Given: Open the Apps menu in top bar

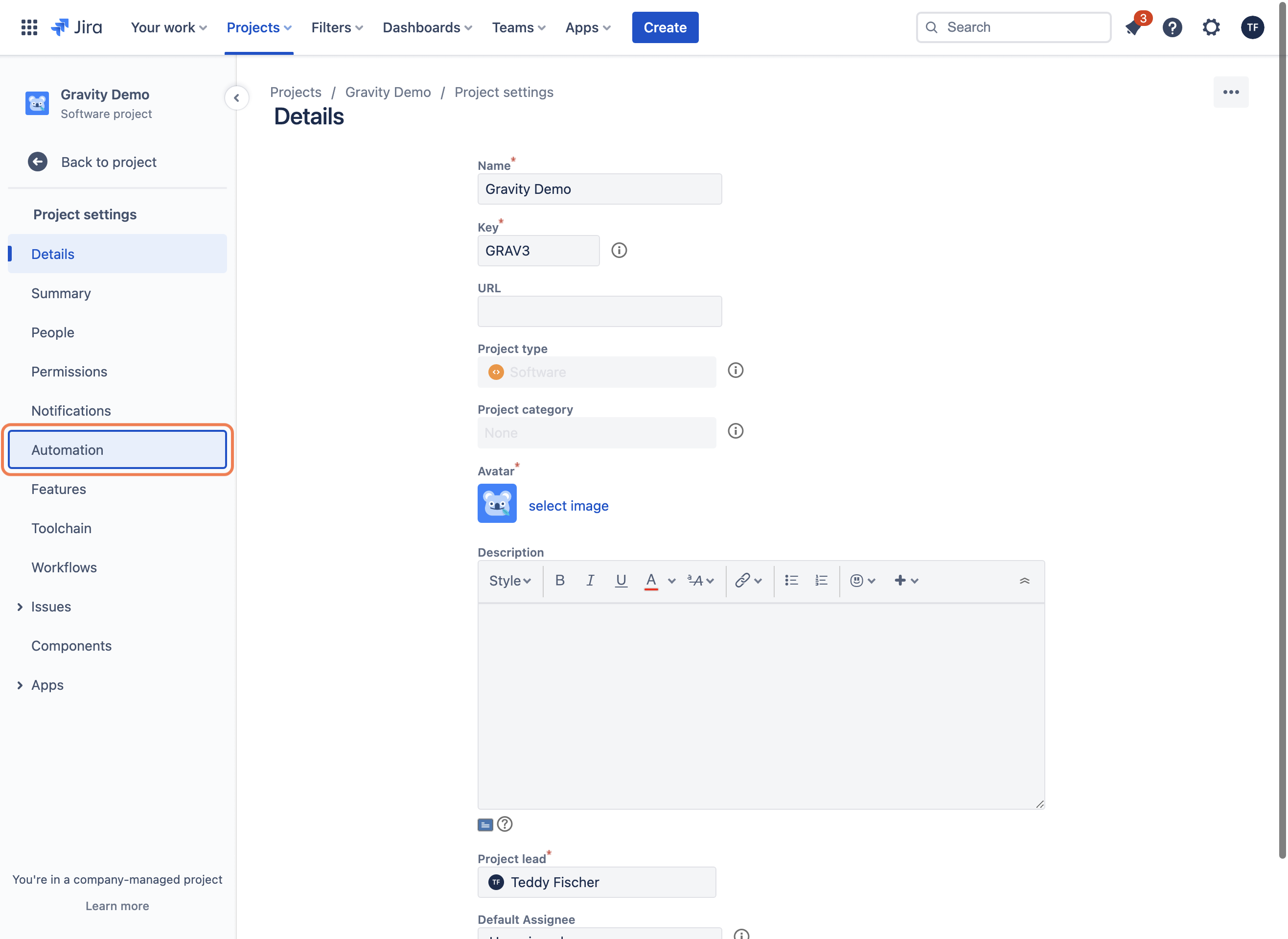Looking at the screenshot, I should coord(588,27).
